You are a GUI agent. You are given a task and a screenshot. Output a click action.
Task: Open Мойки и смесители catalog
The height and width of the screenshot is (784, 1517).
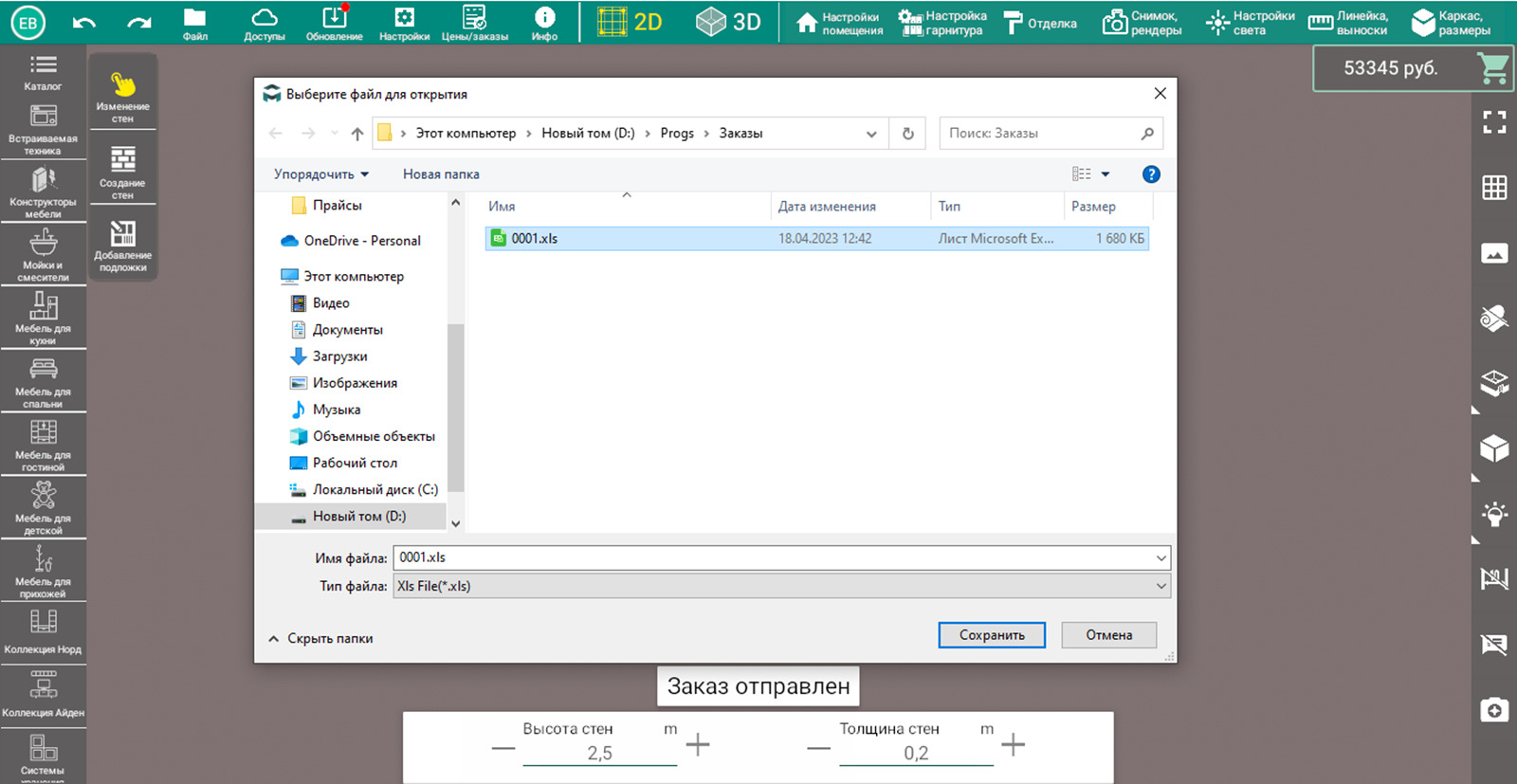43,255
